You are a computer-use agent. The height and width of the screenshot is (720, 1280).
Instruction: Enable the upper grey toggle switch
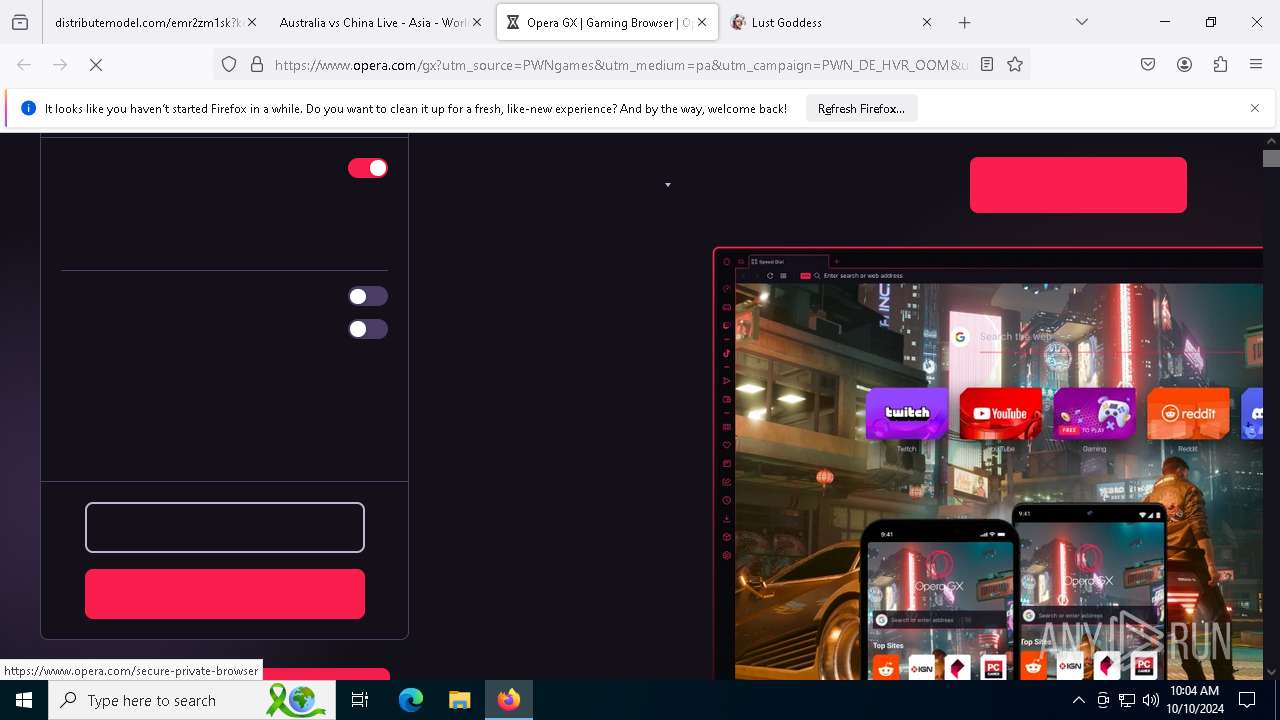click(x=367, y=296)
